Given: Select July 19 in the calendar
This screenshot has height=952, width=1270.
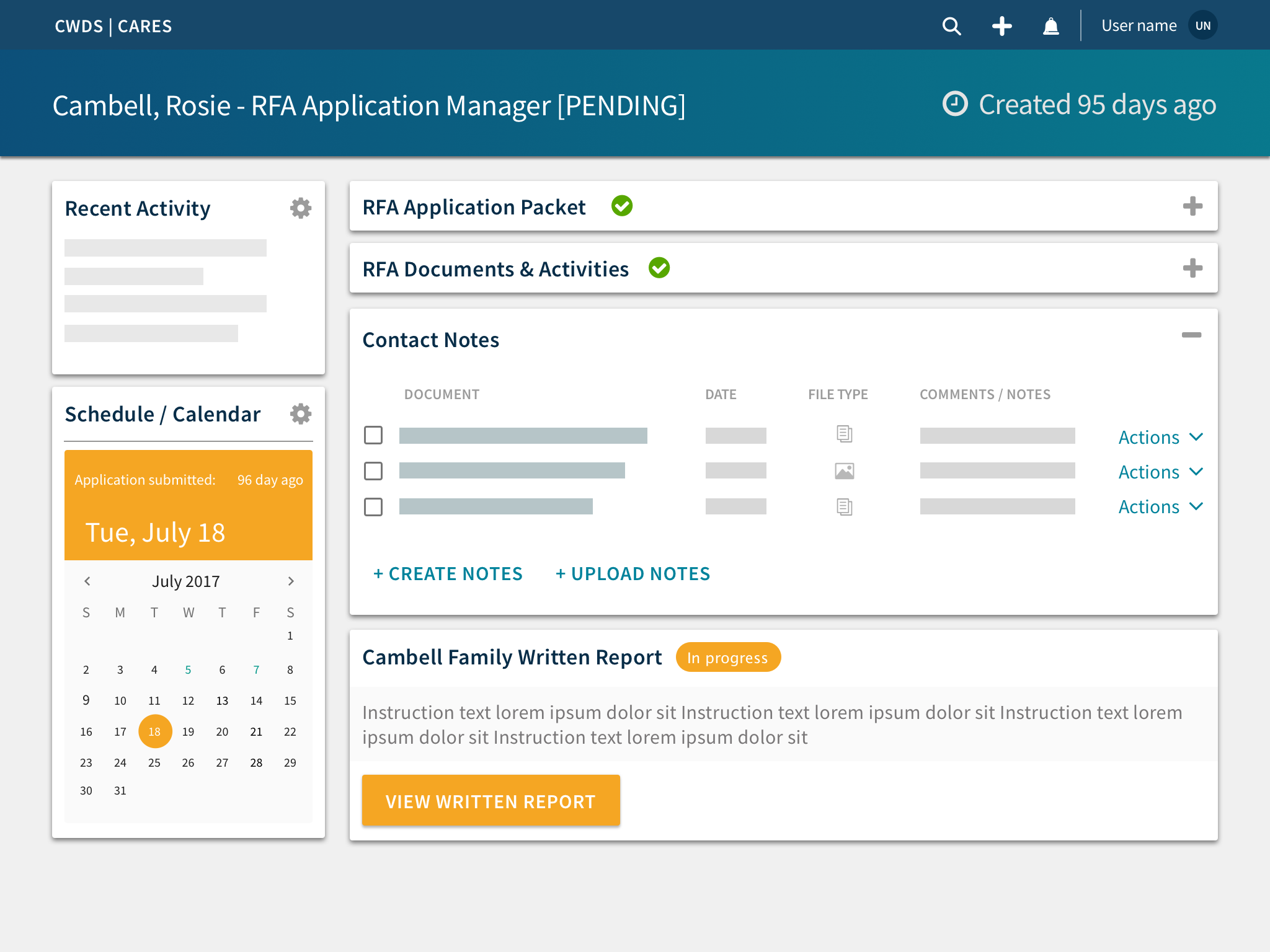Looking at the screenshot, I should pos(189,732).
